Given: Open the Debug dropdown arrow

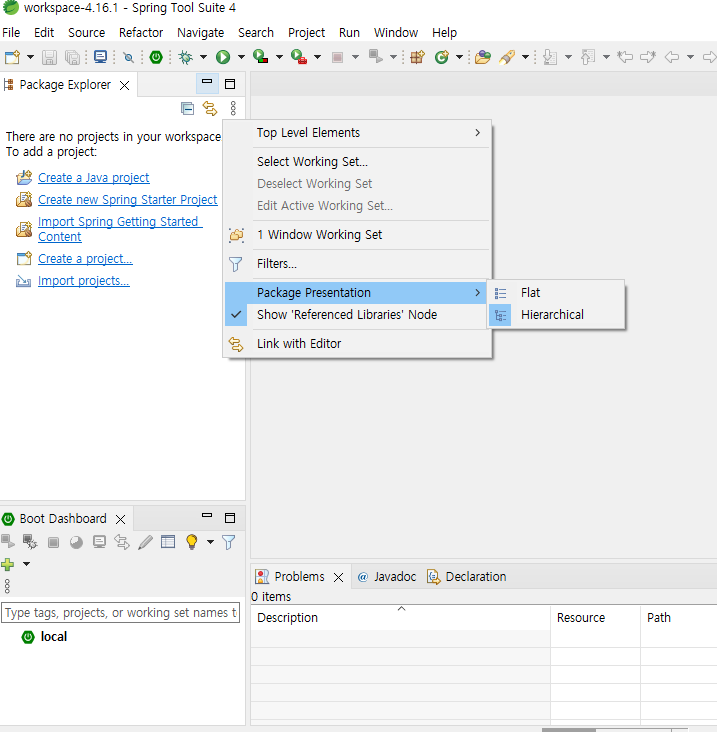Looking at the screenshot, I should click(x=204, y=57).
